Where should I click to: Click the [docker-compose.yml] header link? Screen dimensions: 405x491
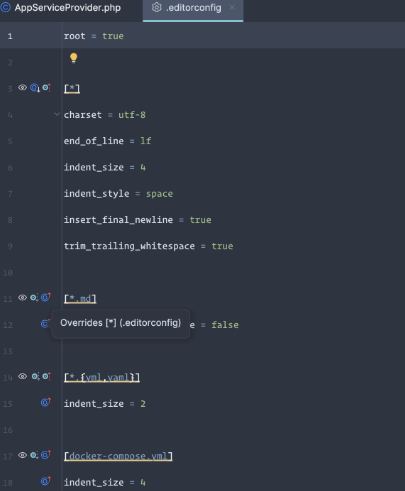coord(118,456)
